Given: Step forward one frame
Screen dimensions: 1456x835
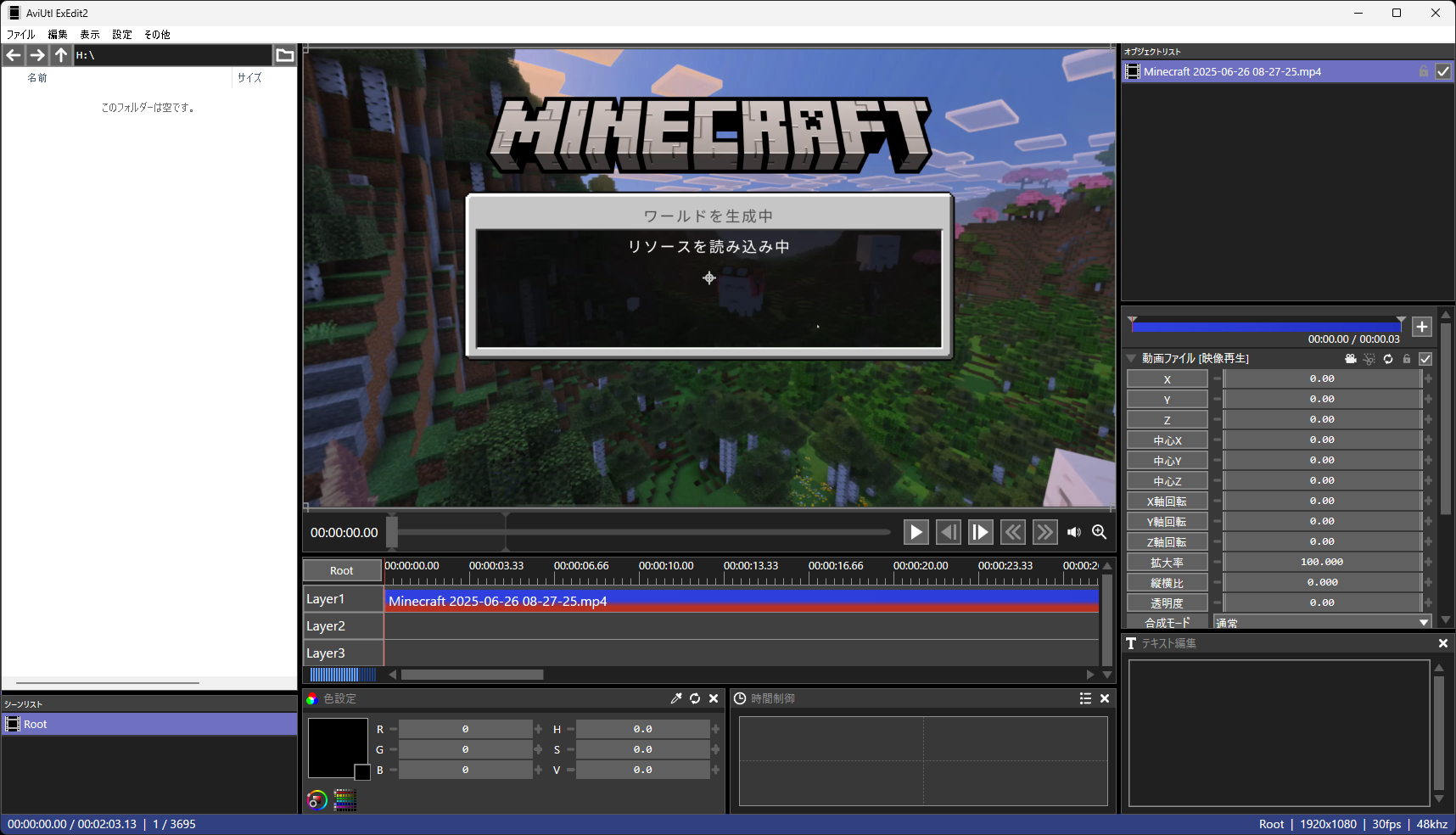Looking at the screenshot, I should (981, 532).
